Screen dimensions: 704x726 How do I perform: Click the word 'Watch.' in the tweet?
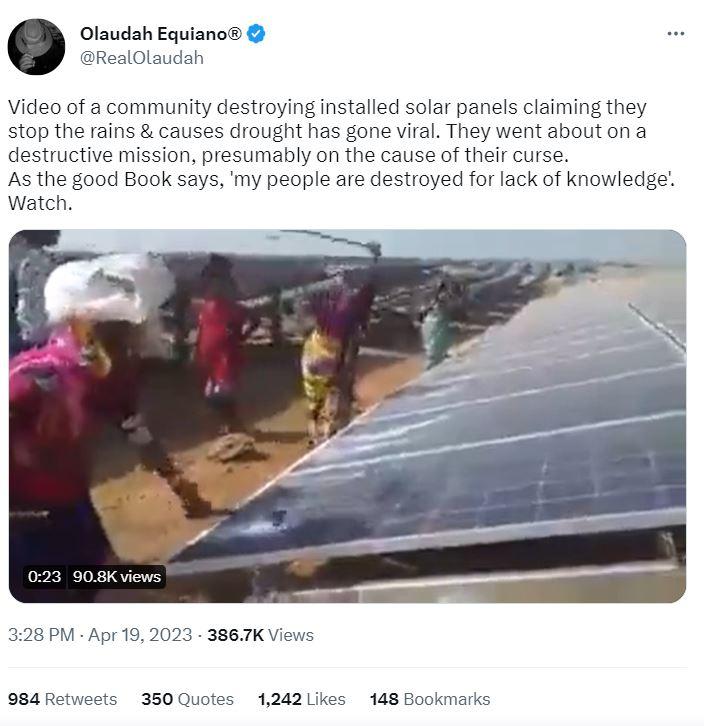40,203
